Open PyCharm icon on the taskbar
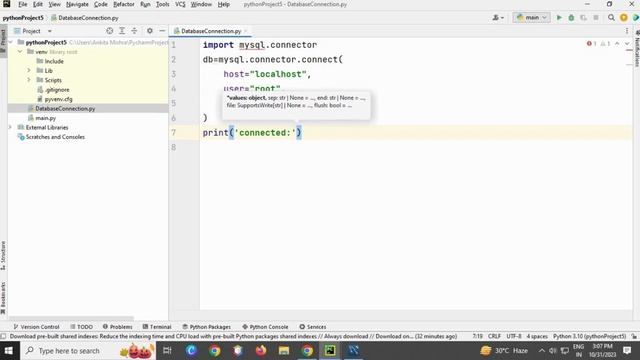The width and height of the screenshot is (640, 360). coord(330,351)
